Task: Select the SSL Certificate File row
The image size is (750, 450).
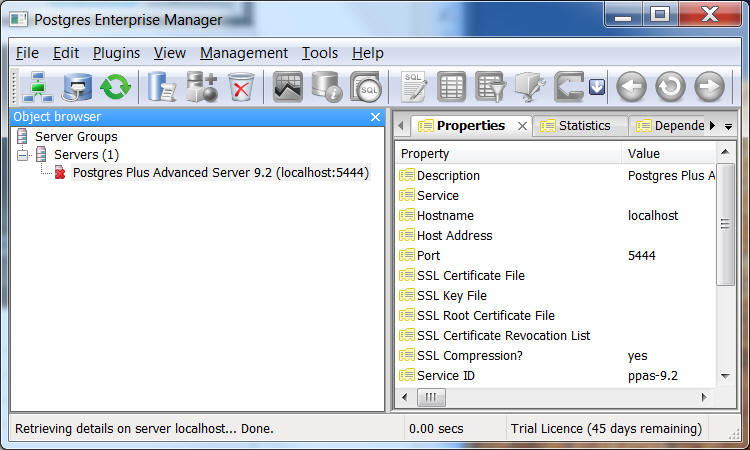Action: tap(557, 275)
